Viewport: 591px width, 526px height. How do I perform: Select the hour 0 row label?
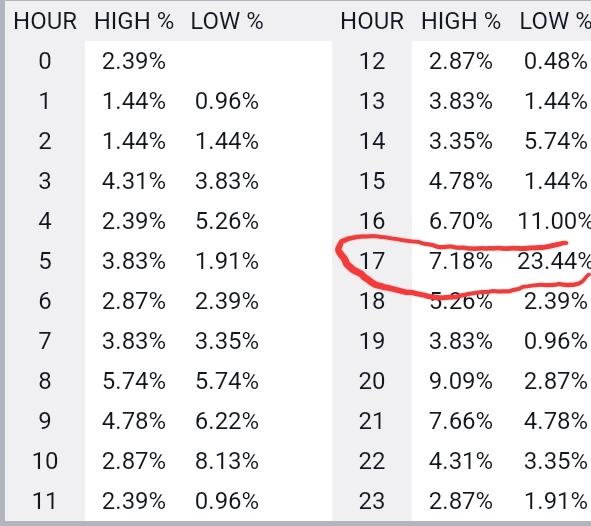pos(45,61)
